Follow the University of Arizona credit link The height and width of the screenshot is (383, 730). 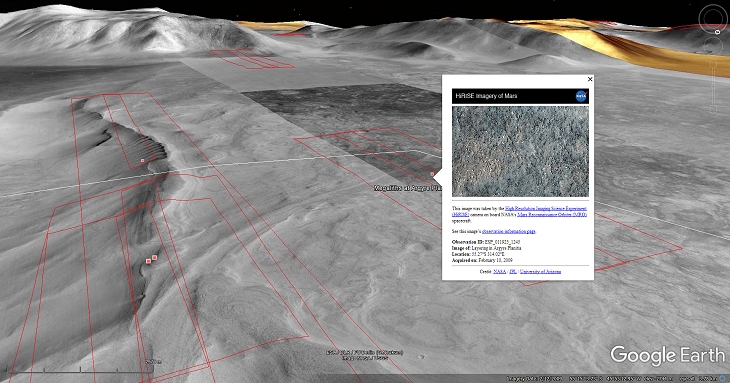(x=540, y=271)
